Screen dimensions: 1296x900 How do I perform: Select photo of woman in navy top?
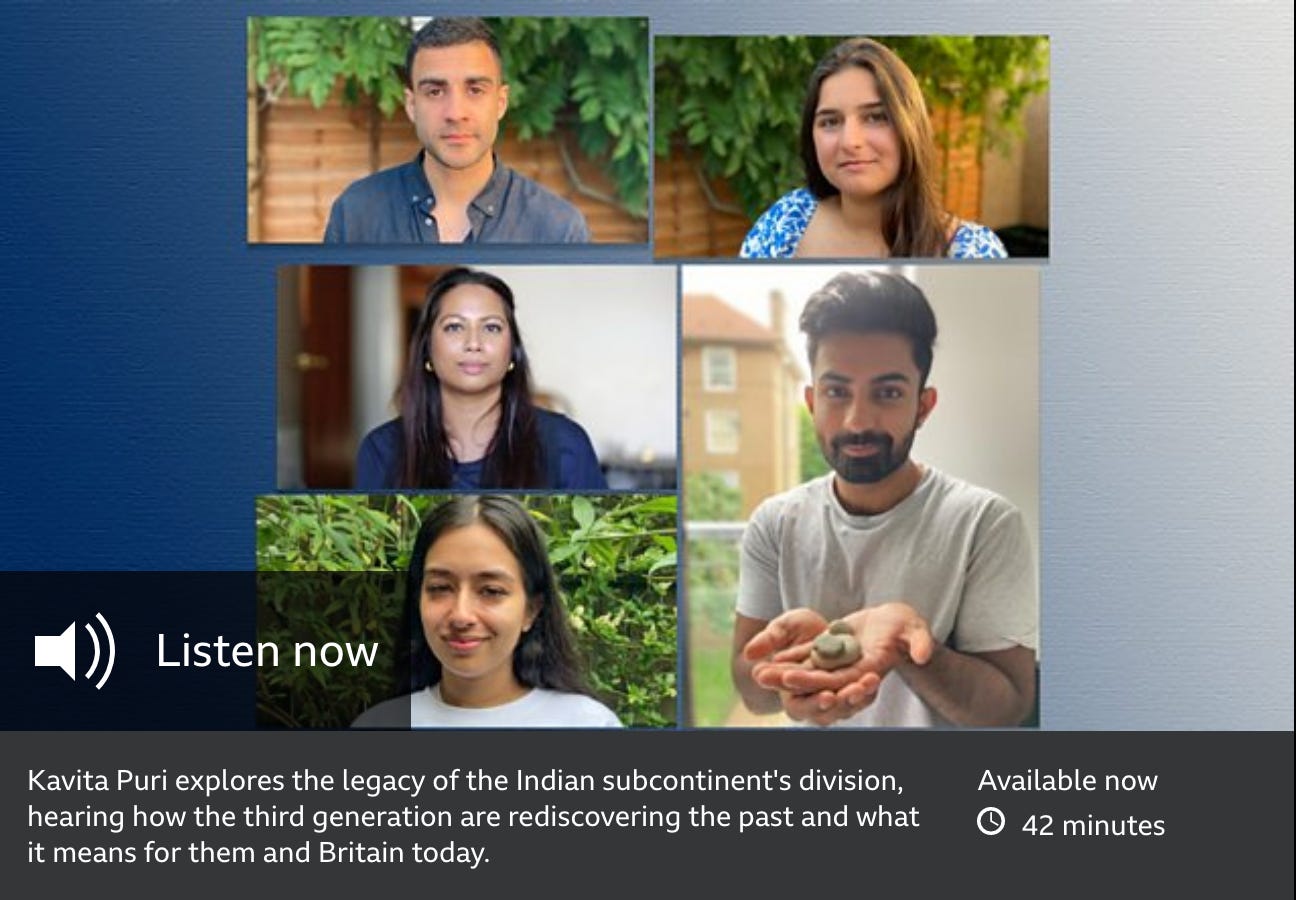pyautogui.click(x=477, y=377)
